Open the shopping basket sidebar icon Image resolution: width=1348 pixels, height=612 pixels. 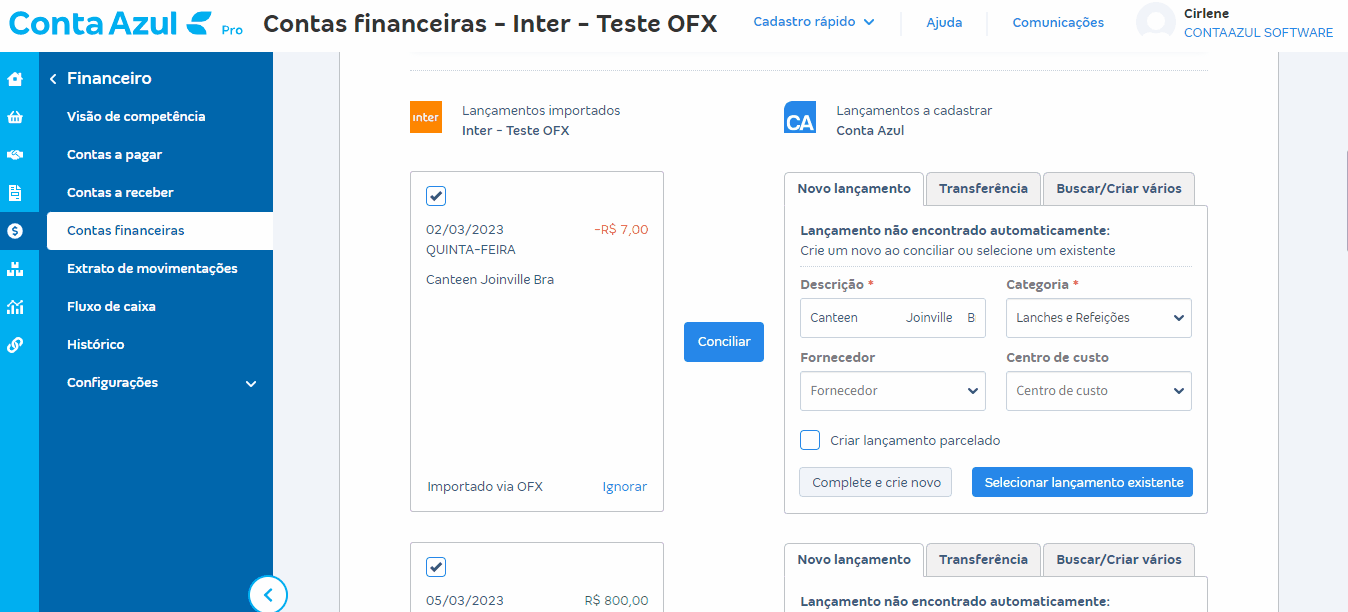click(15, 117)
